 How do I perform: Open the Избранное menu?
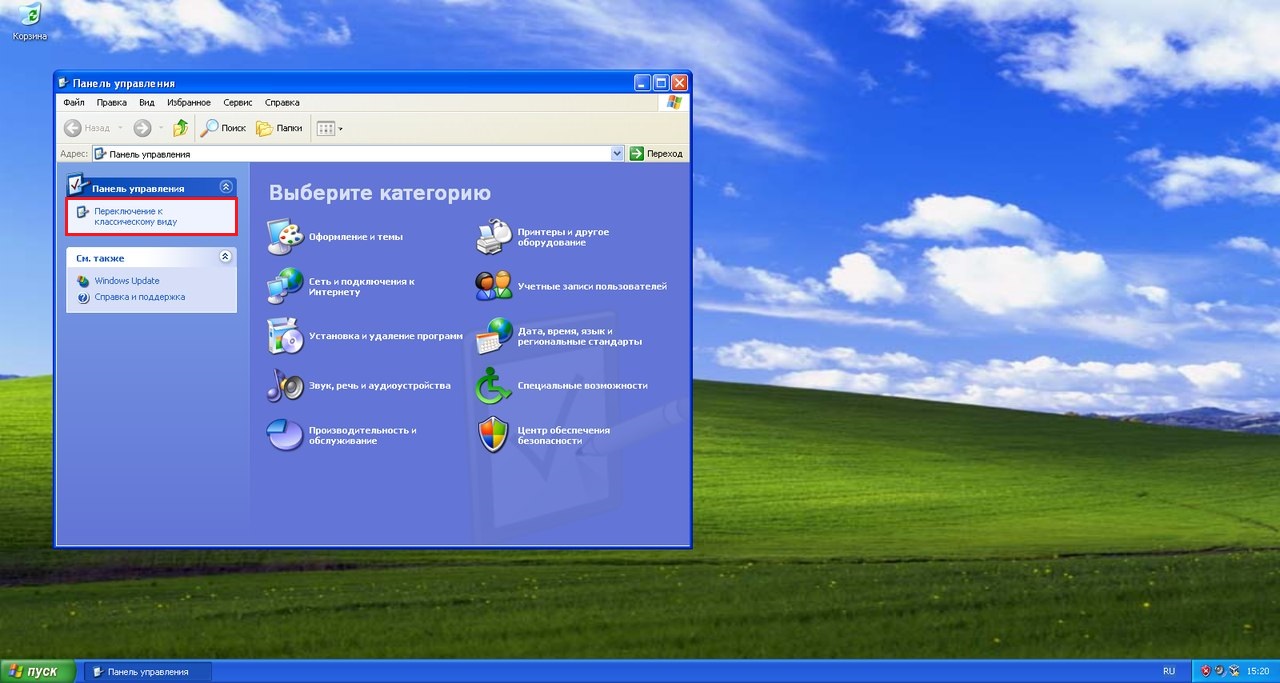click(189, 102)
